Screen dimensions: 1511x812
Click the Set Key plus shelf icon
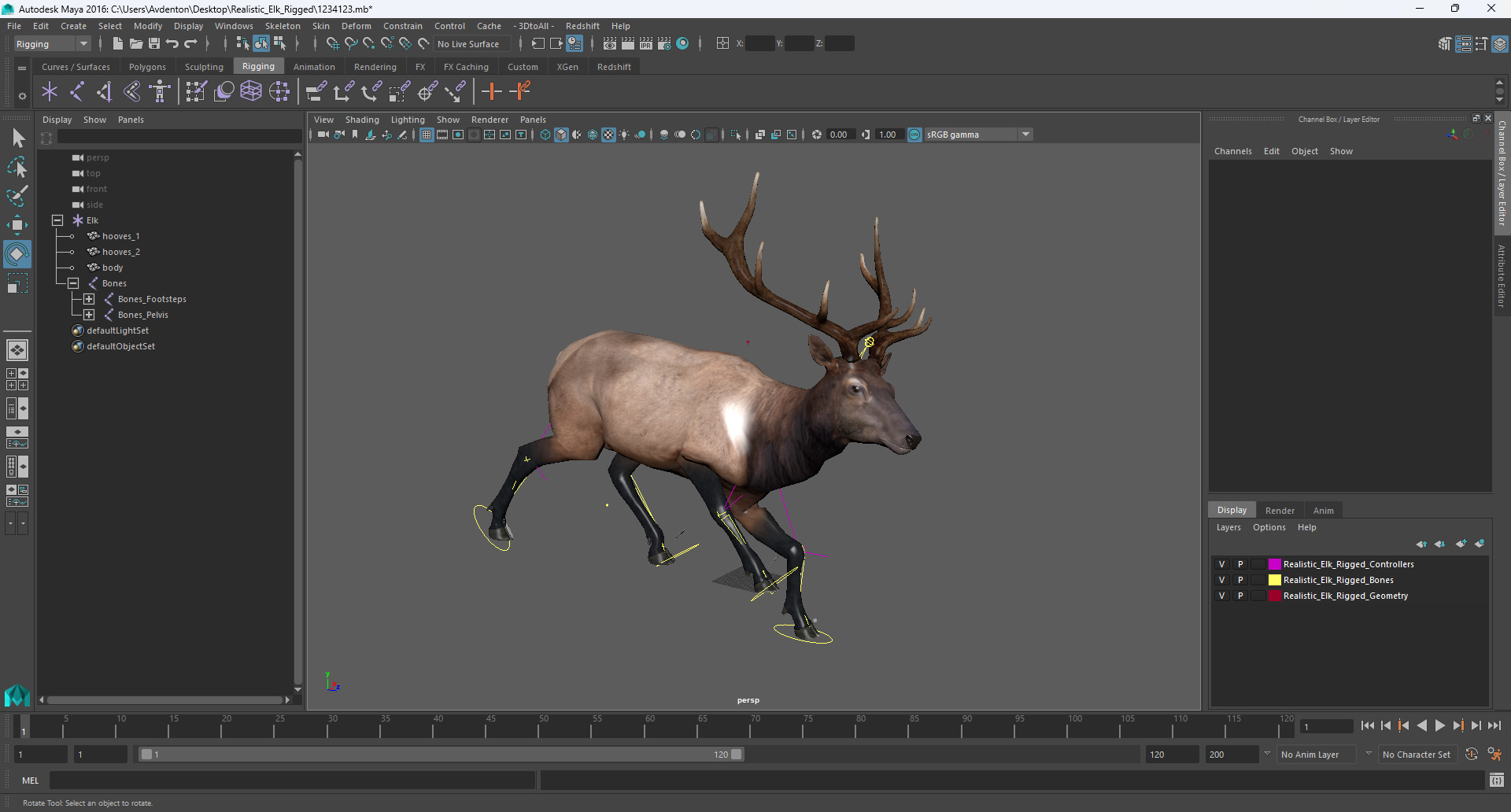(x=492, y=92)
